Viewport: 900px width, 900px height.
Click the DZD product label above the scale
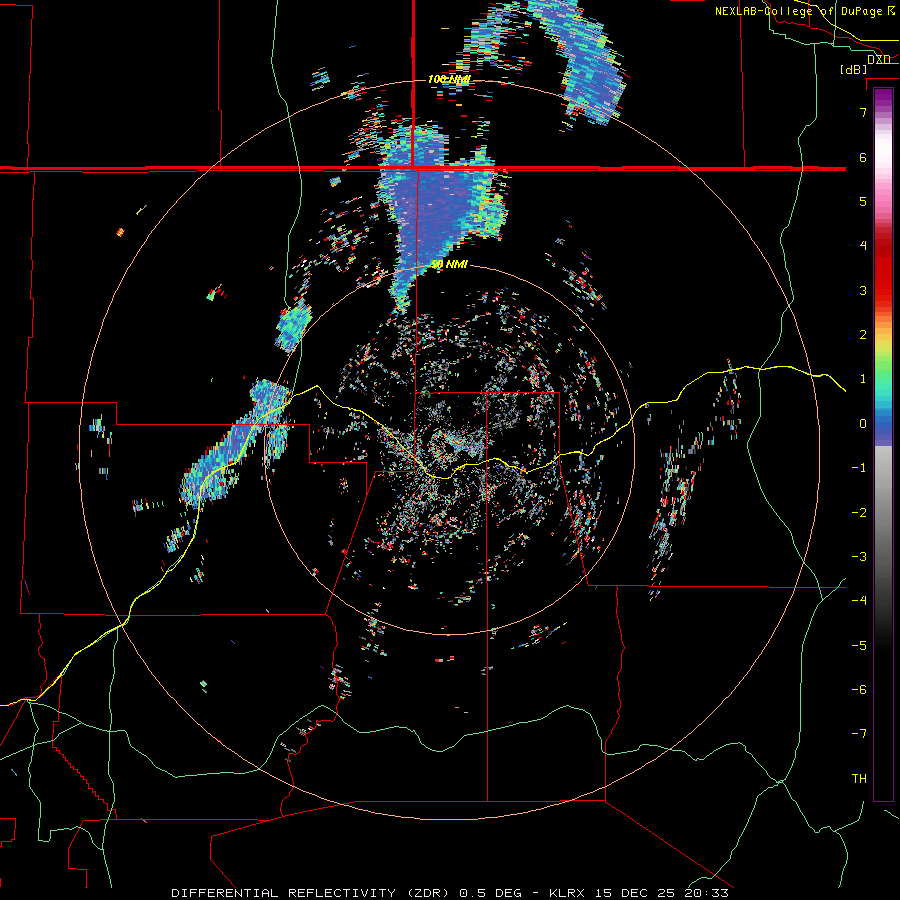[x=879, y=60]
